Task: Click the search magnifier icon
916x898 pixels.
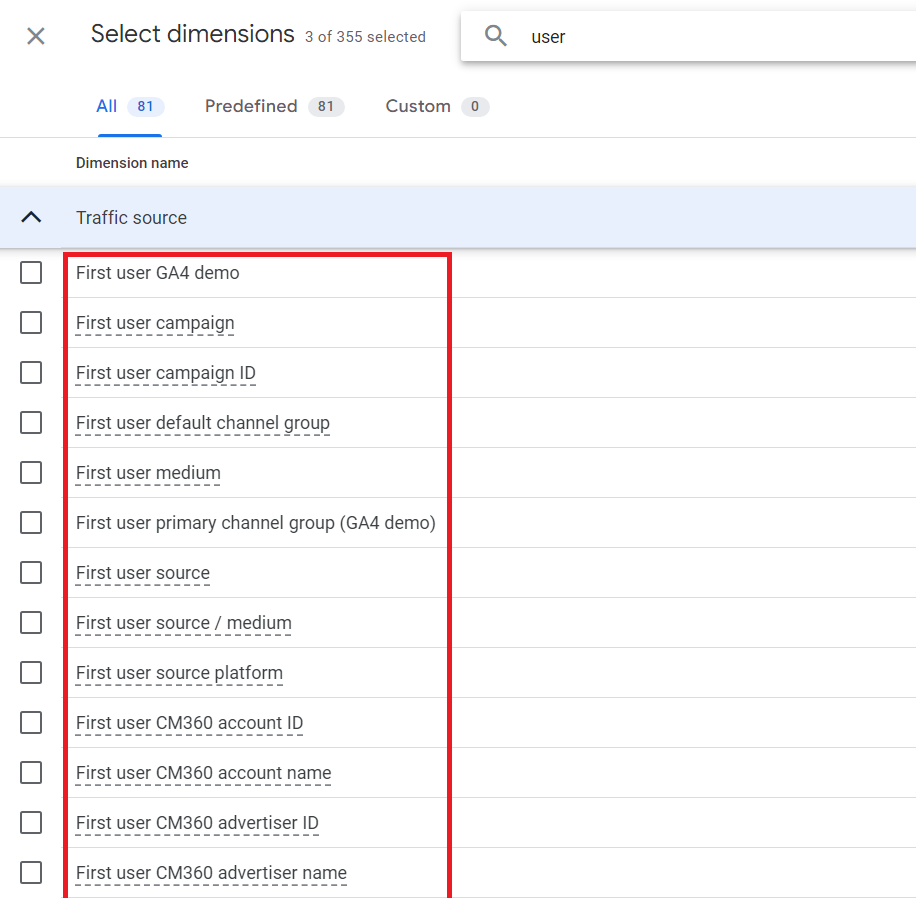Action: (x=496, y=35)
